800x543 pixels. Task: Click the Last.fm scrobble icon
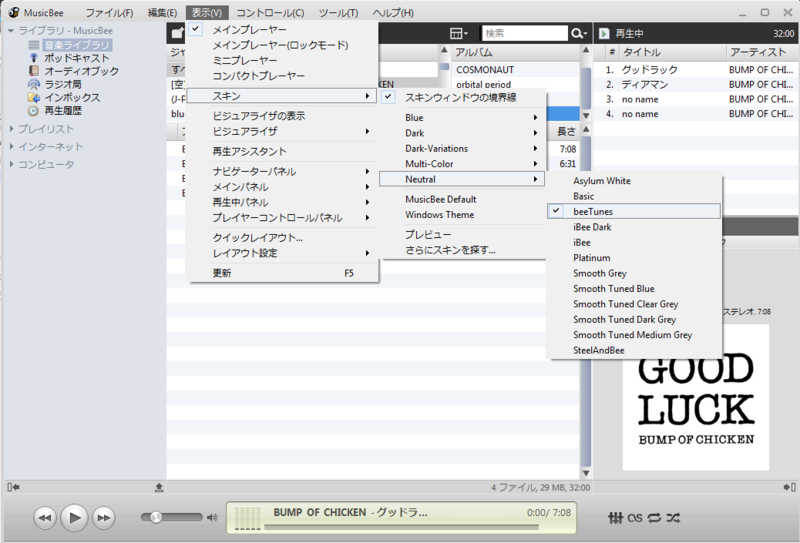(x=634, y=517)
